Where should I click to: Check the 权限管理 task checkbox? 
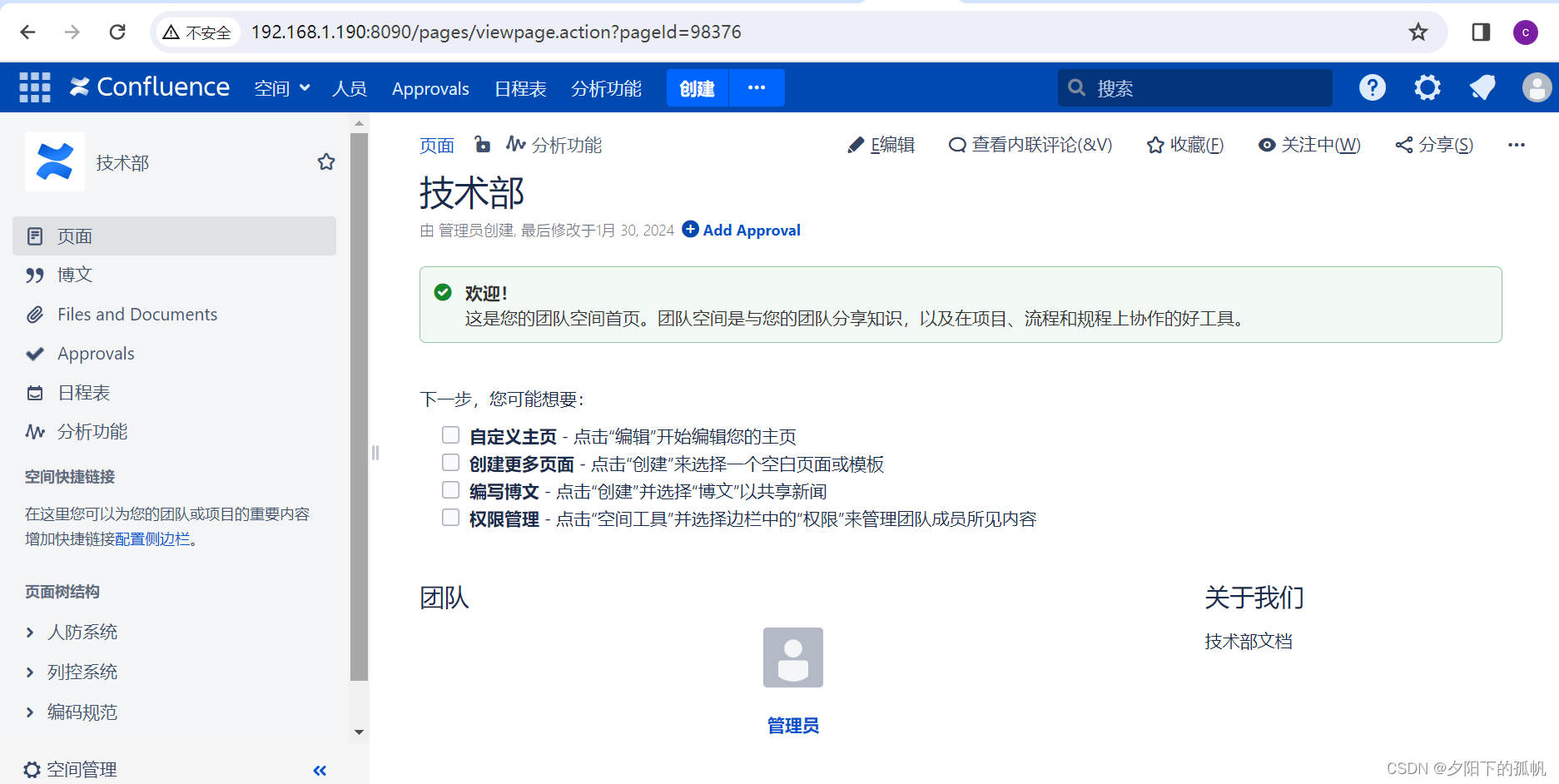(450, 517)
